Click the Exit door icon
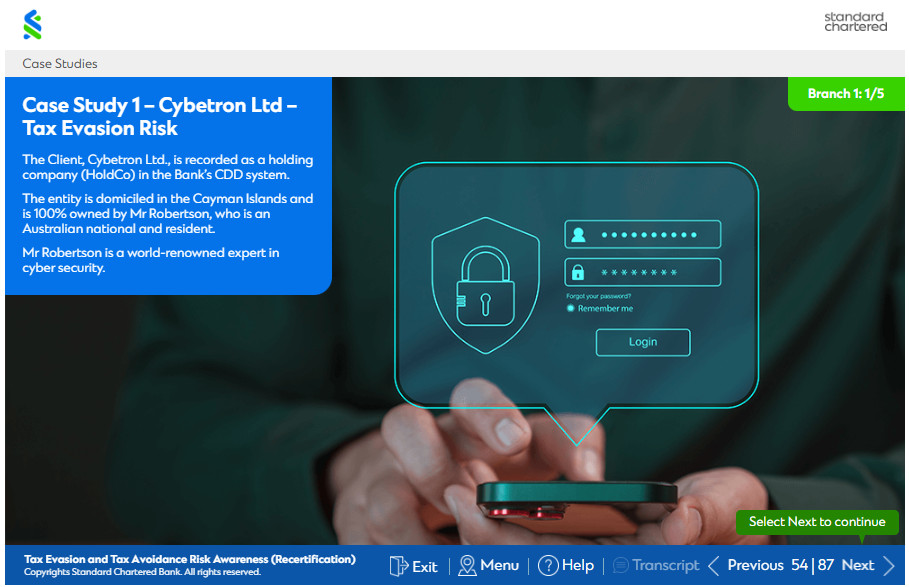909x587 pixels. 398,566
